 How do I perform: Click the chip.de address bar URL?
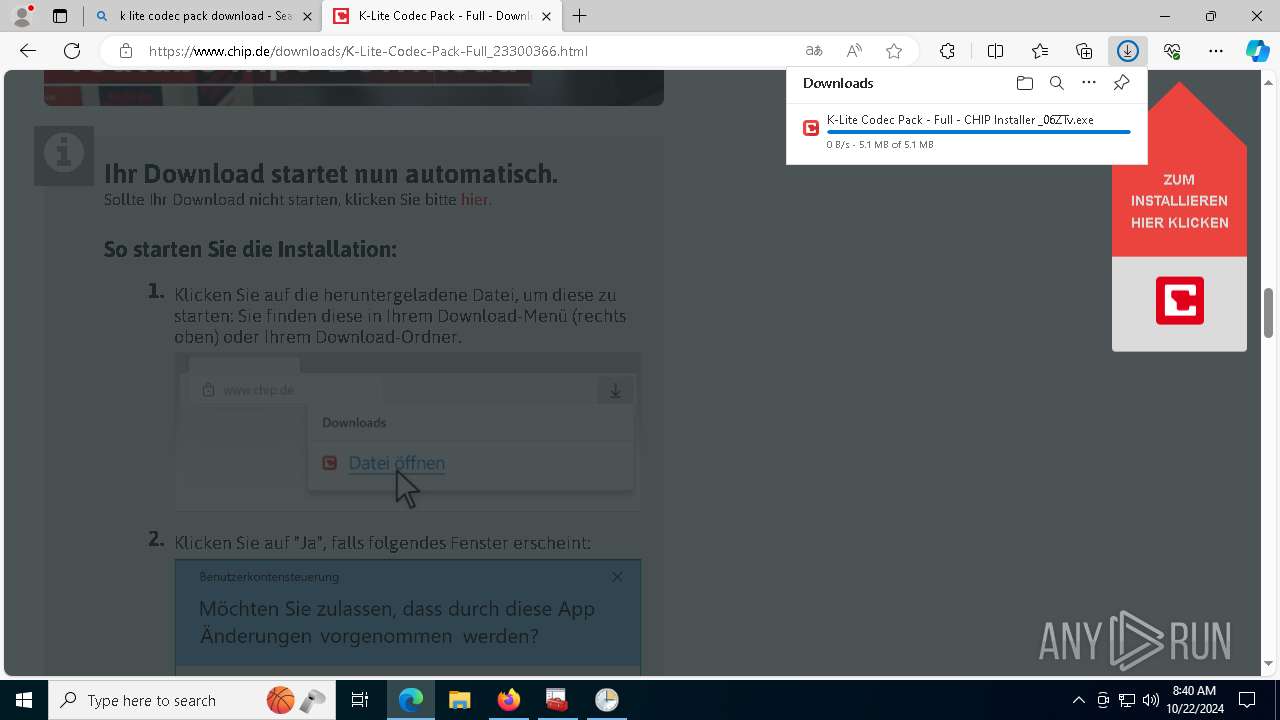tap(368, 51)
